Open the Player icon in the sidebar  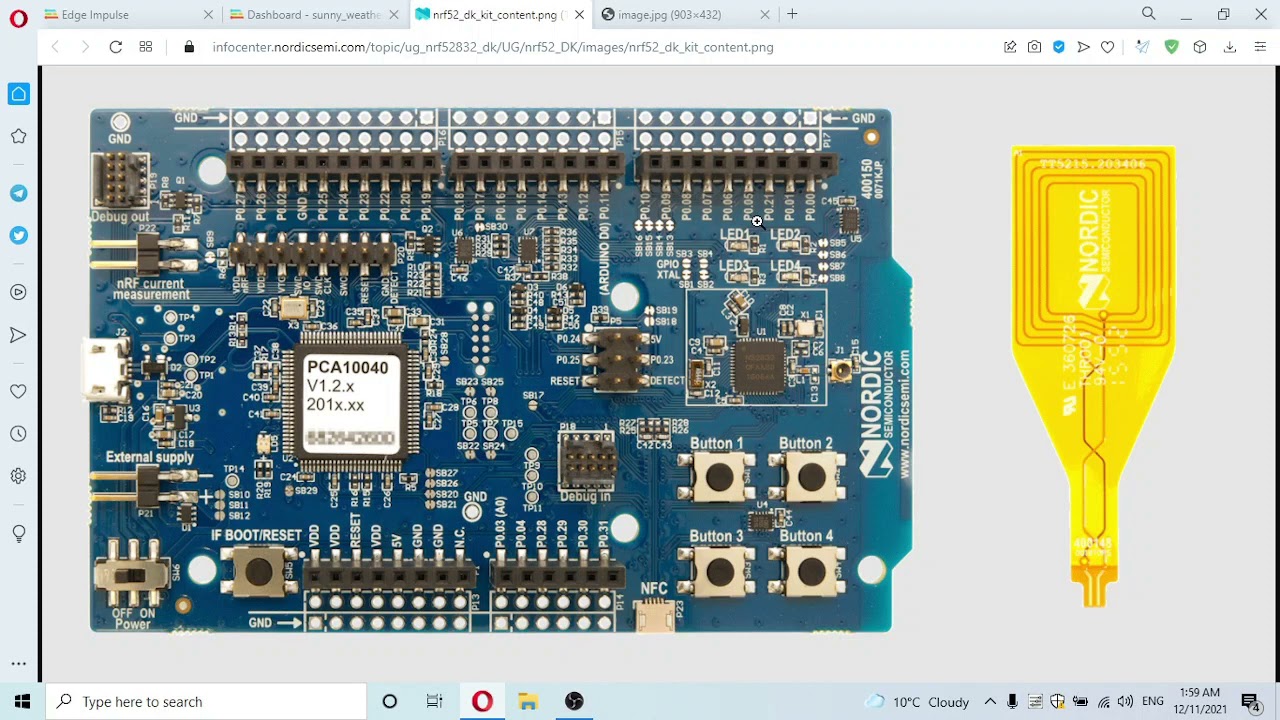pyautogui.click(x=18, y=292)
